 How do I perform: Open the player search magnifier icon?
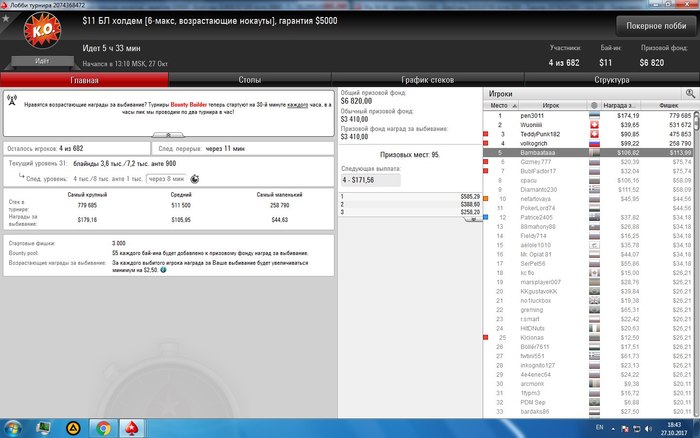[690, 93]
